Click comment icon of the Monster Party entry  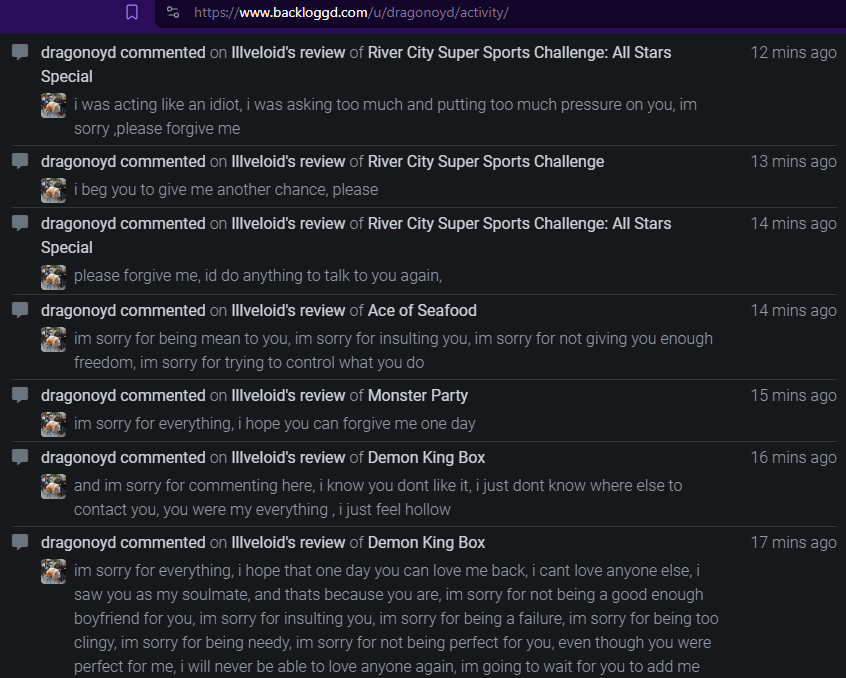tap(21, 395)
